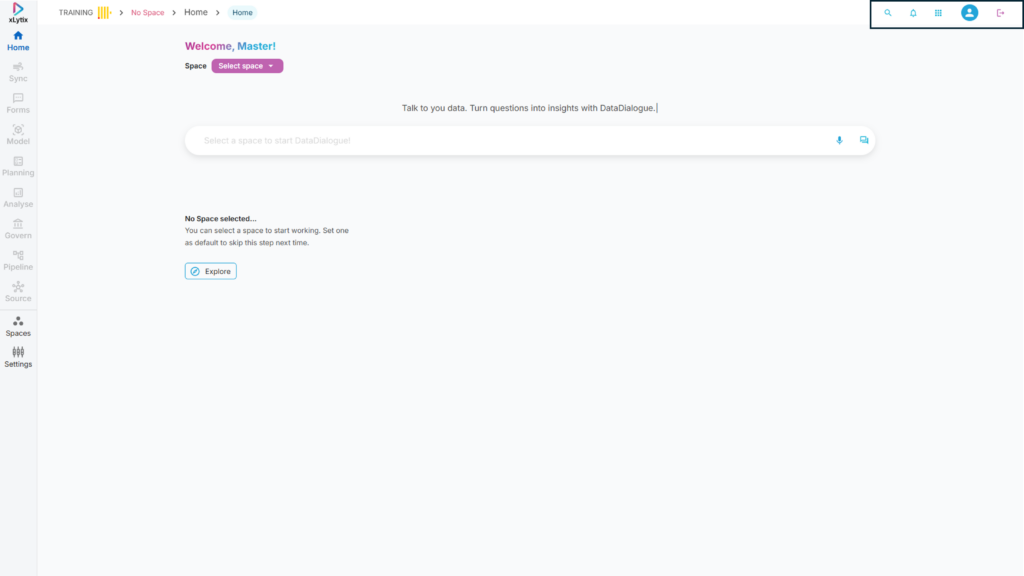Image resolution: width=1024 pixels, height=576 pixels.
Task: Open the apps grid menu
Action: pyautogui.click(x=938, y=13)
